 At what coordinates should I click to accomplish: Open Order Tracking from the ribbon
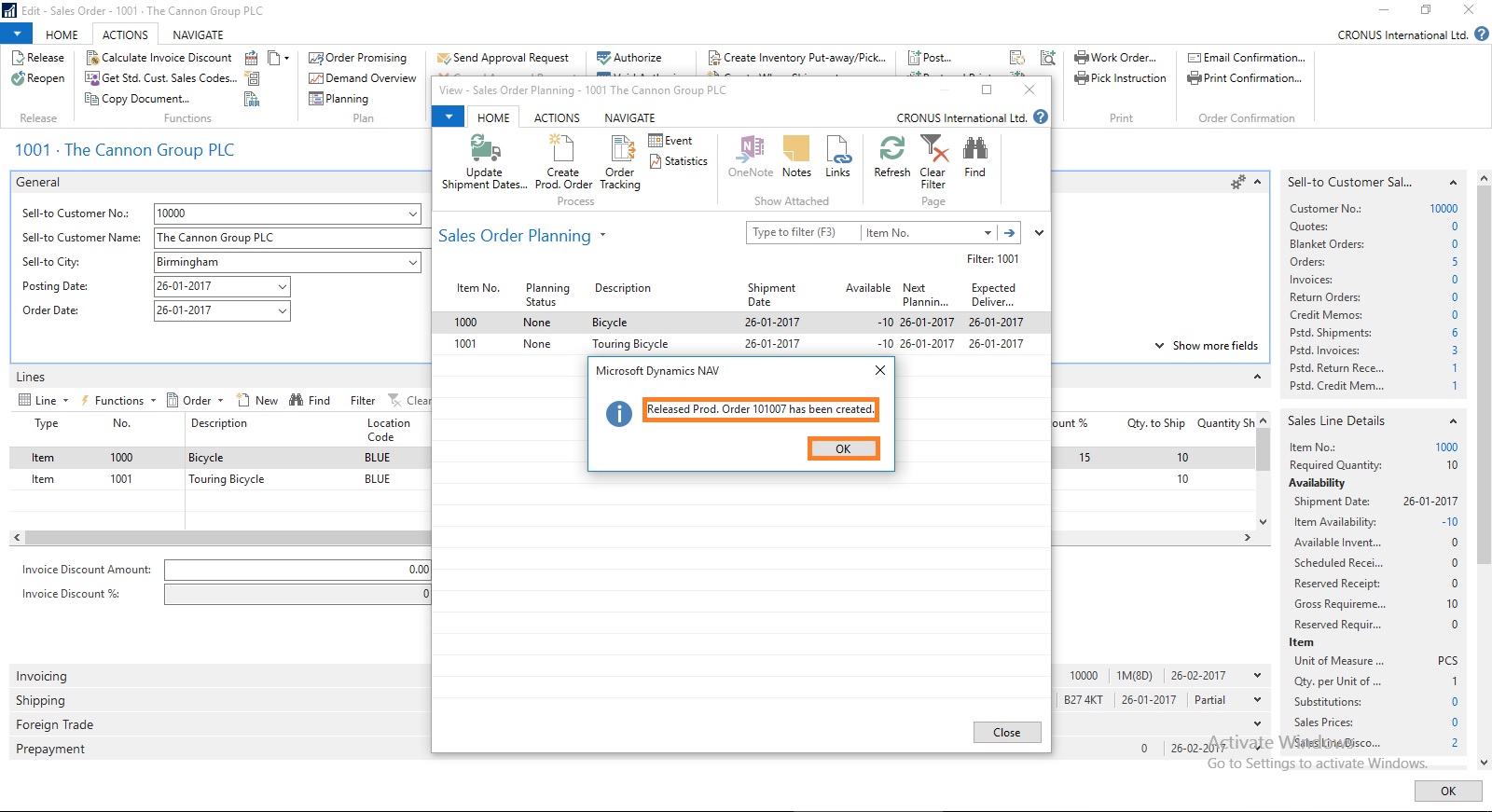pos(620,150)
